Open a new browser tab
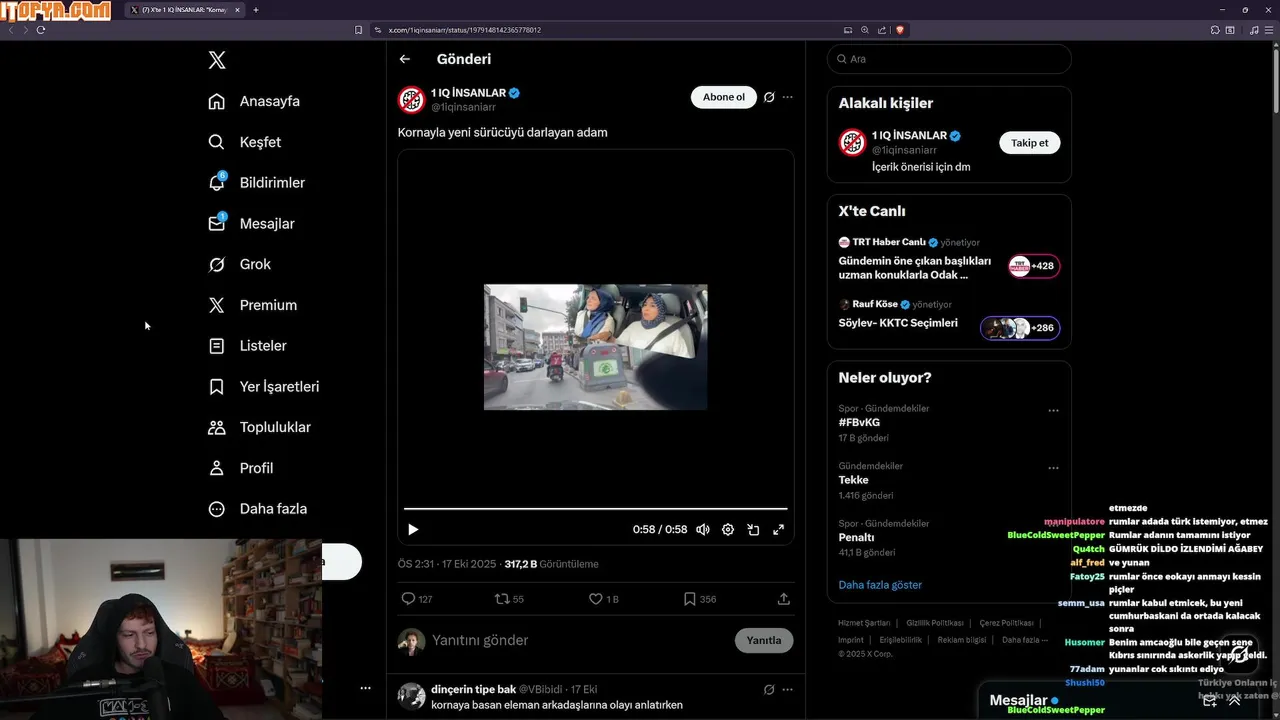This screenshot has width=1280, height=720. click(256, 10)
